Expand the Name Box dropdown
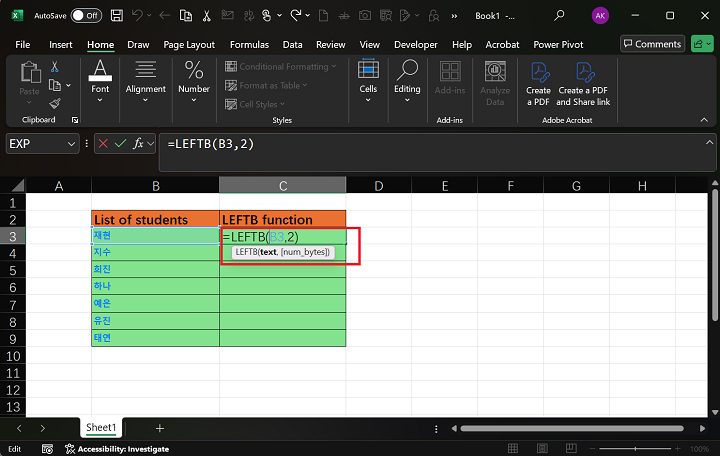The height and width of the screenshot is (456, 720). pos(71,144)
